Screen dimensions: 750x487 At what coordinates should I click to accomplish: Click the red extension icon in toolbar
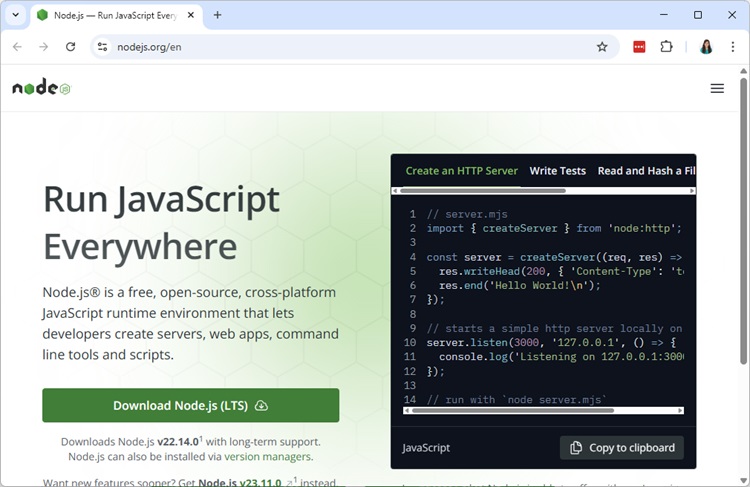point(639,47)
